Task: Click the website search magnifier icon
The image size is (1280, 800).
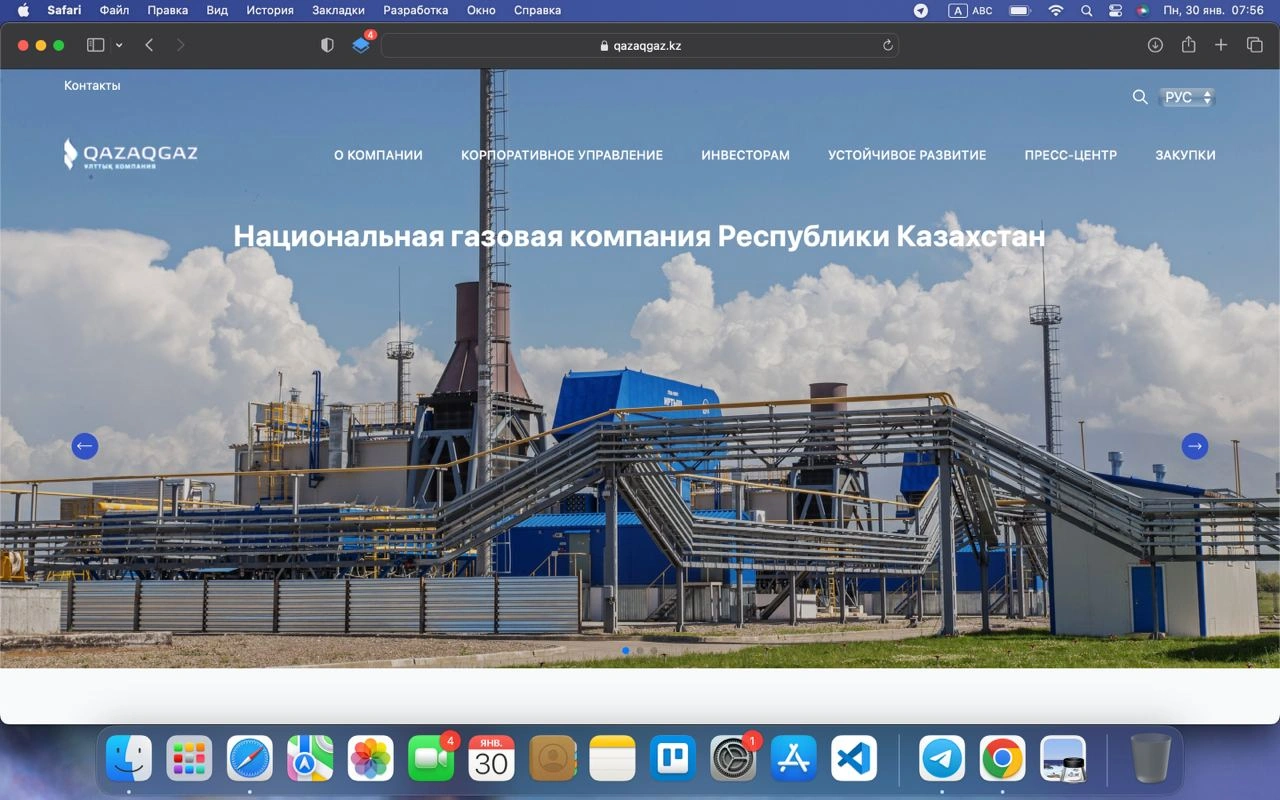Action: click(1140, 97)
